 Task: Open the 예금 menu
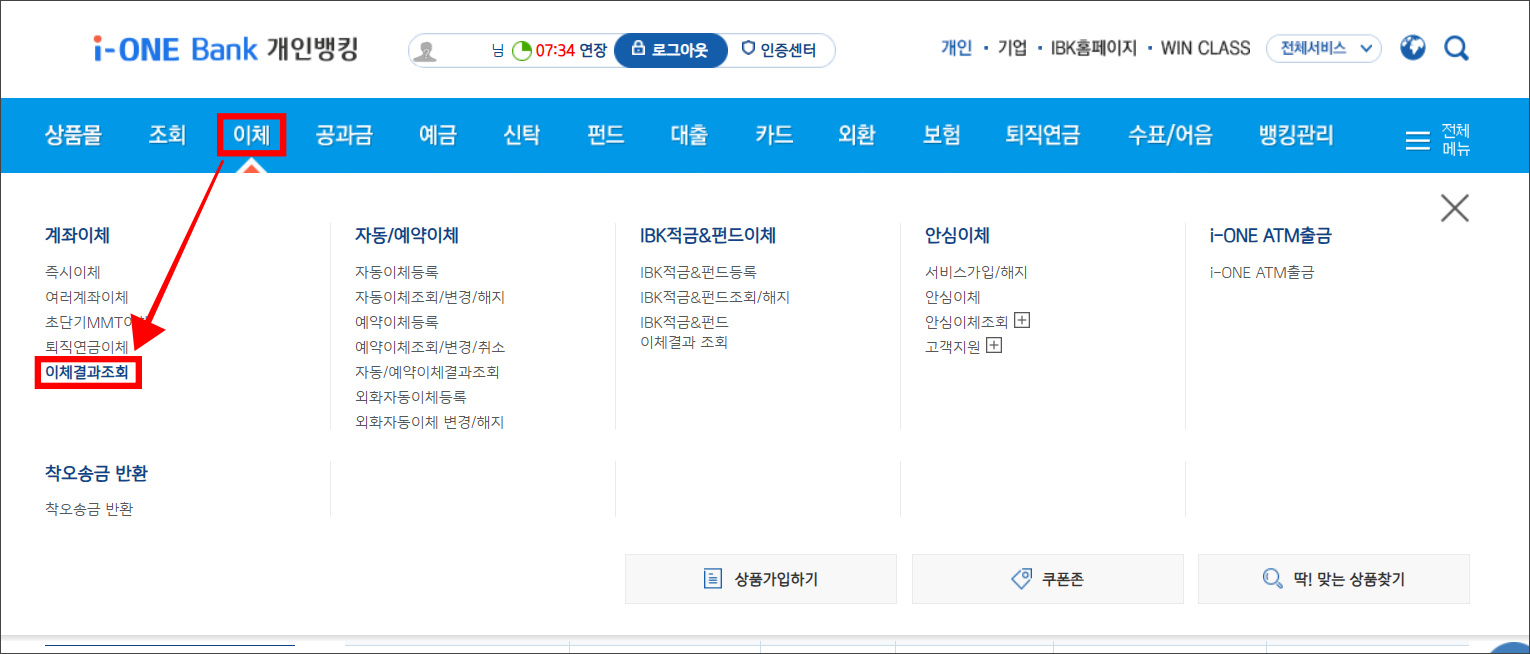coord(438,135)
